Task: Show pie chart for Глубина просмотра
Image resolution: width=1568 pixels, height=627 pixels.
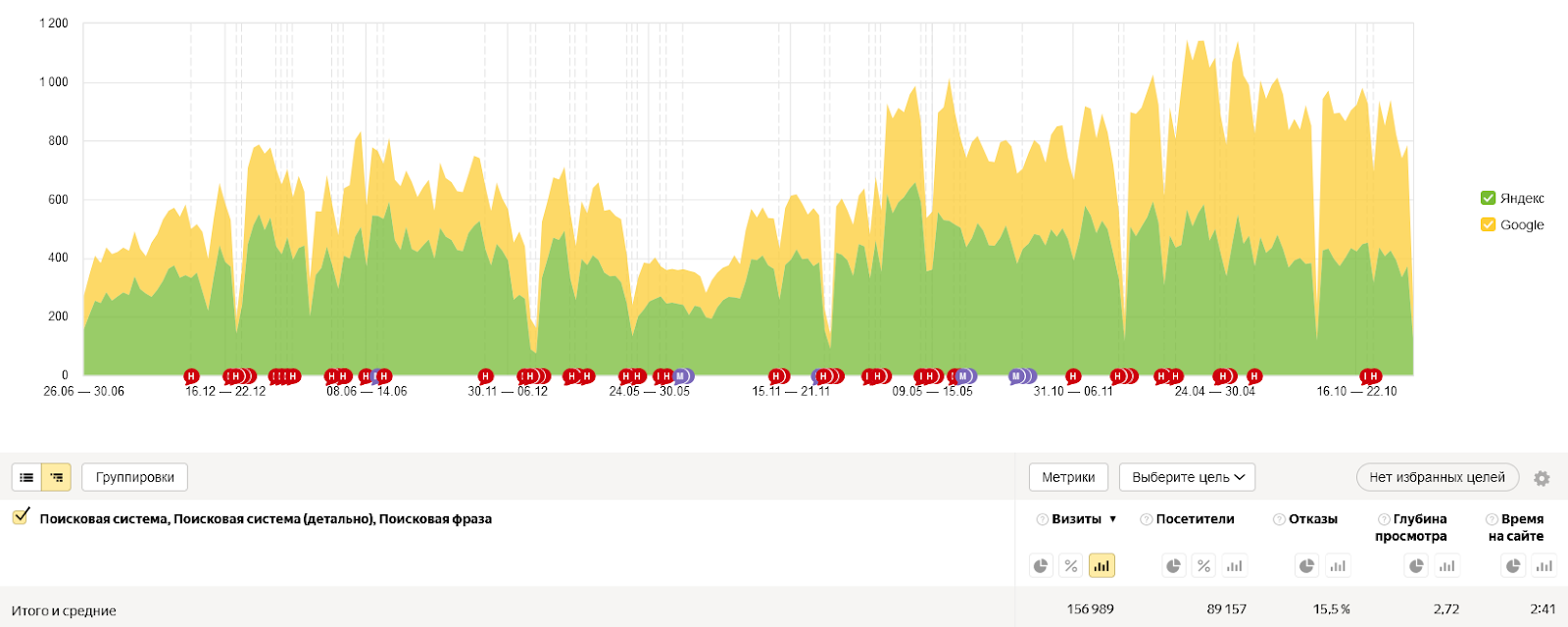Action: (x=1416, y=565)
